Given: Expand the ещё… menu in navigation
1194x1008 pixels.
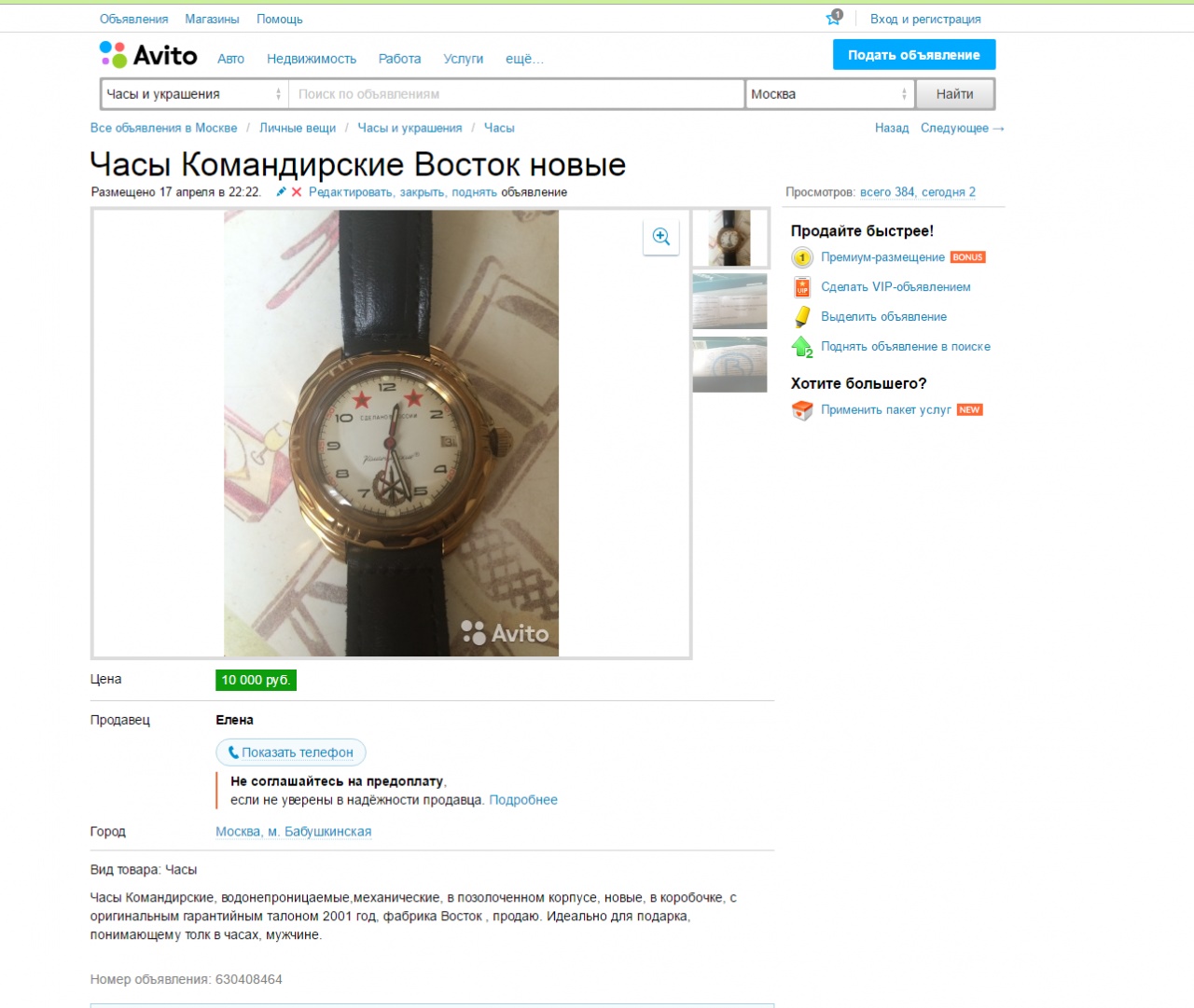Looking at the screenshot, I should click(524, 59).
